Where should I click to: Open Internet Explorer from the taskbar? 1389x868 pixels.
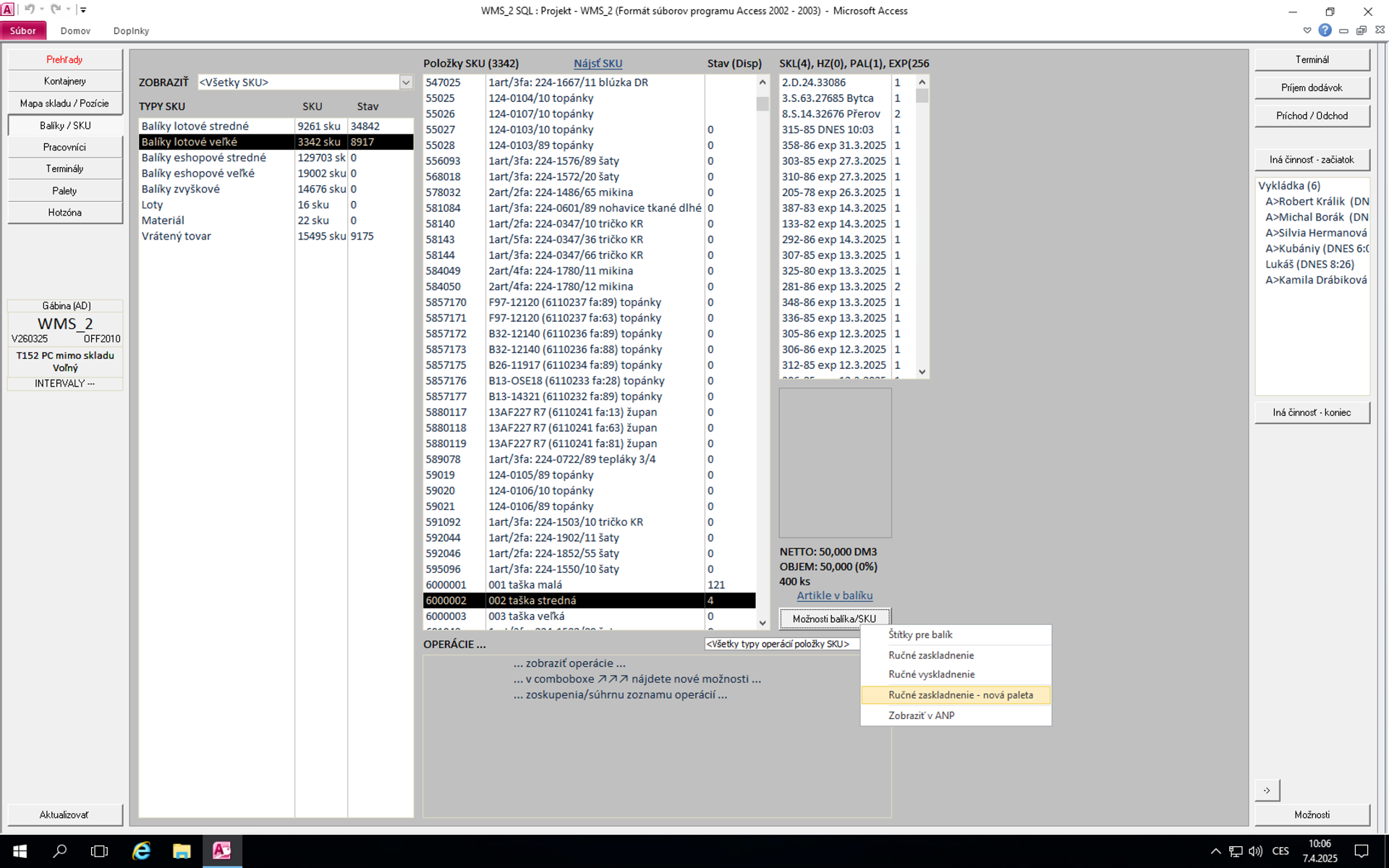(x=141, y=851)
